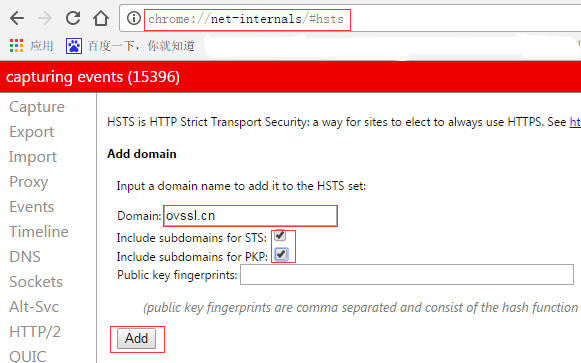Go back using the browser back arrow
Image resolution: width=581 pixels, height=363 pixels.
17,18
